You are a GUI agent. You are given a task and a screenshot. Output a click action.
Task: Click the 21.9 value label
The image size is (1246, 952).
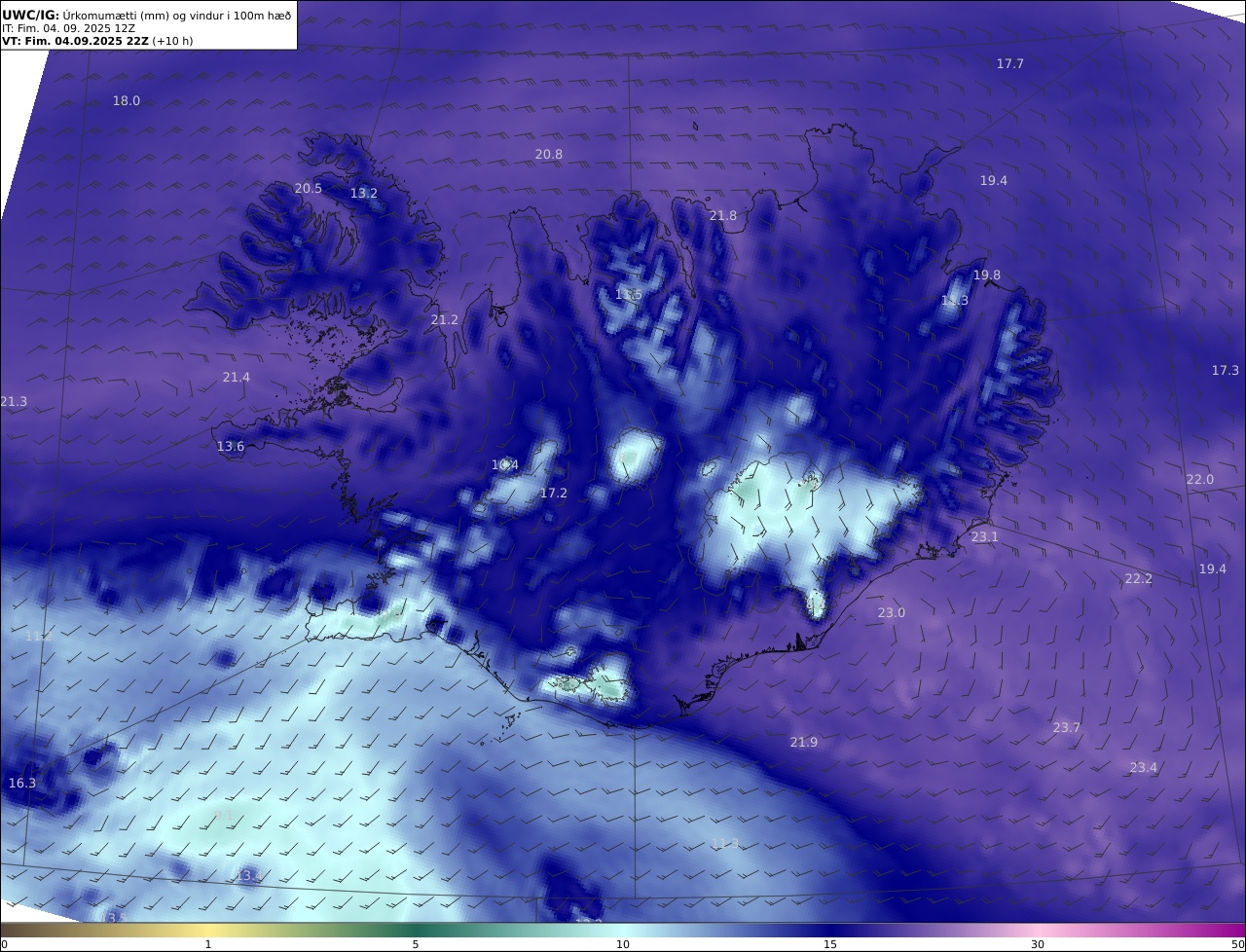(804, 742)
